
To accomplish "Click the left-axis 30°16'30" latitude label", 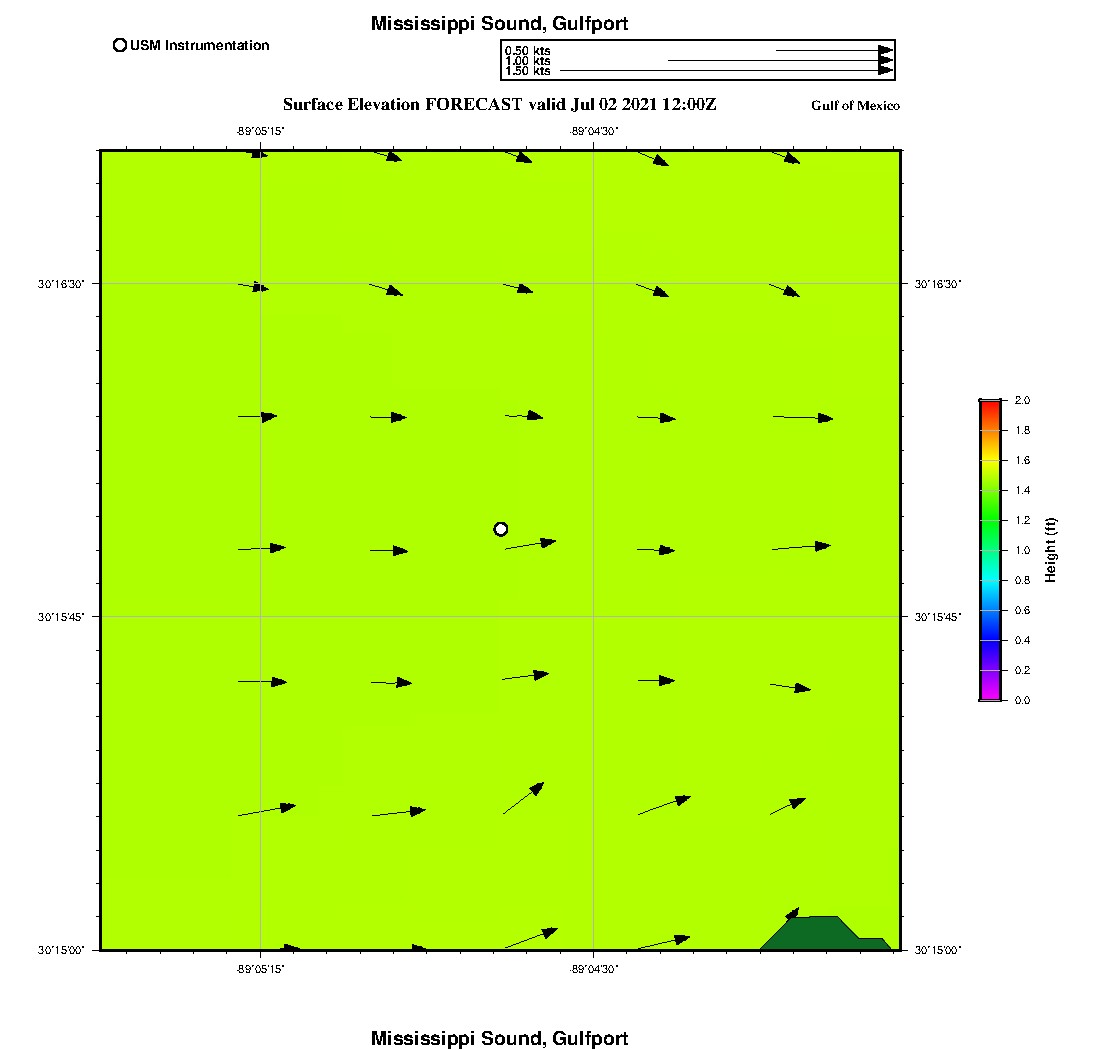I will [x=62, y=284].
